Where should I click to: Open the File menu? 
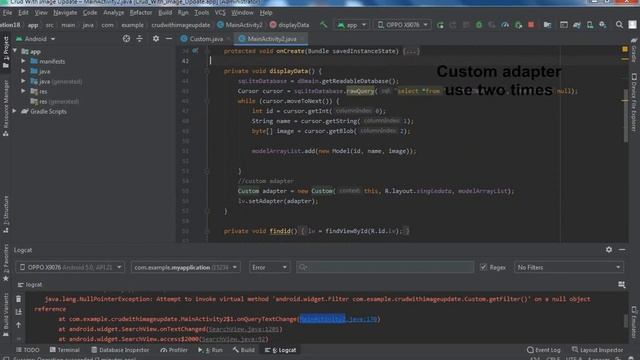7,13
